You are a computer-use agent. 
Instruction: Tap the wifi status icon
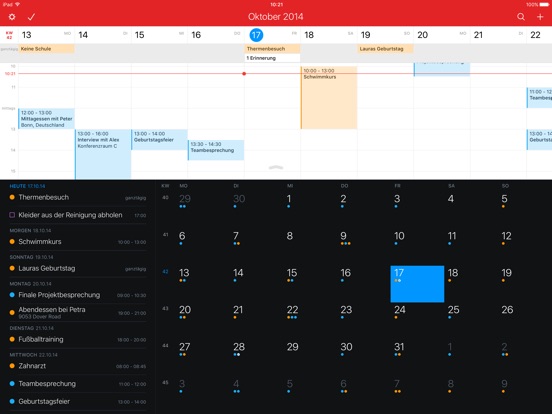tap(18, 4)
